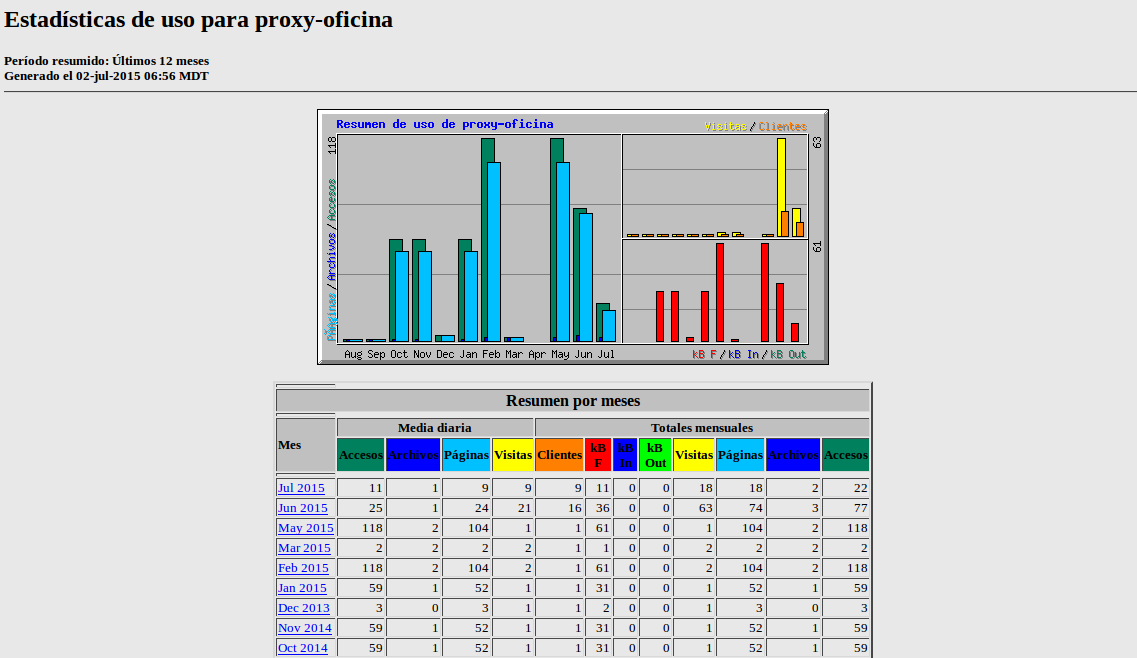Click the Generado el 02-jul-2015 timestamp text

(x=106, y=76)
